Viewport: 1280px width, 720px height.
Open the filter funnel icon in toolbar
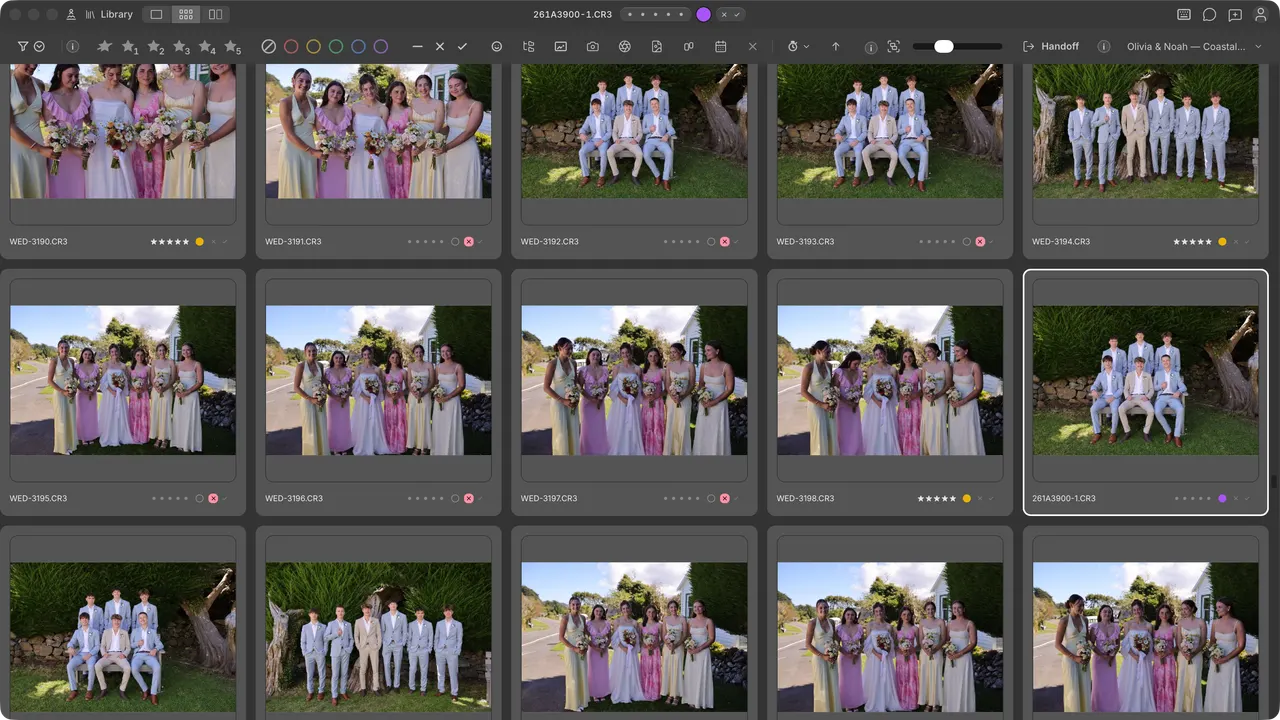[23, 47]
